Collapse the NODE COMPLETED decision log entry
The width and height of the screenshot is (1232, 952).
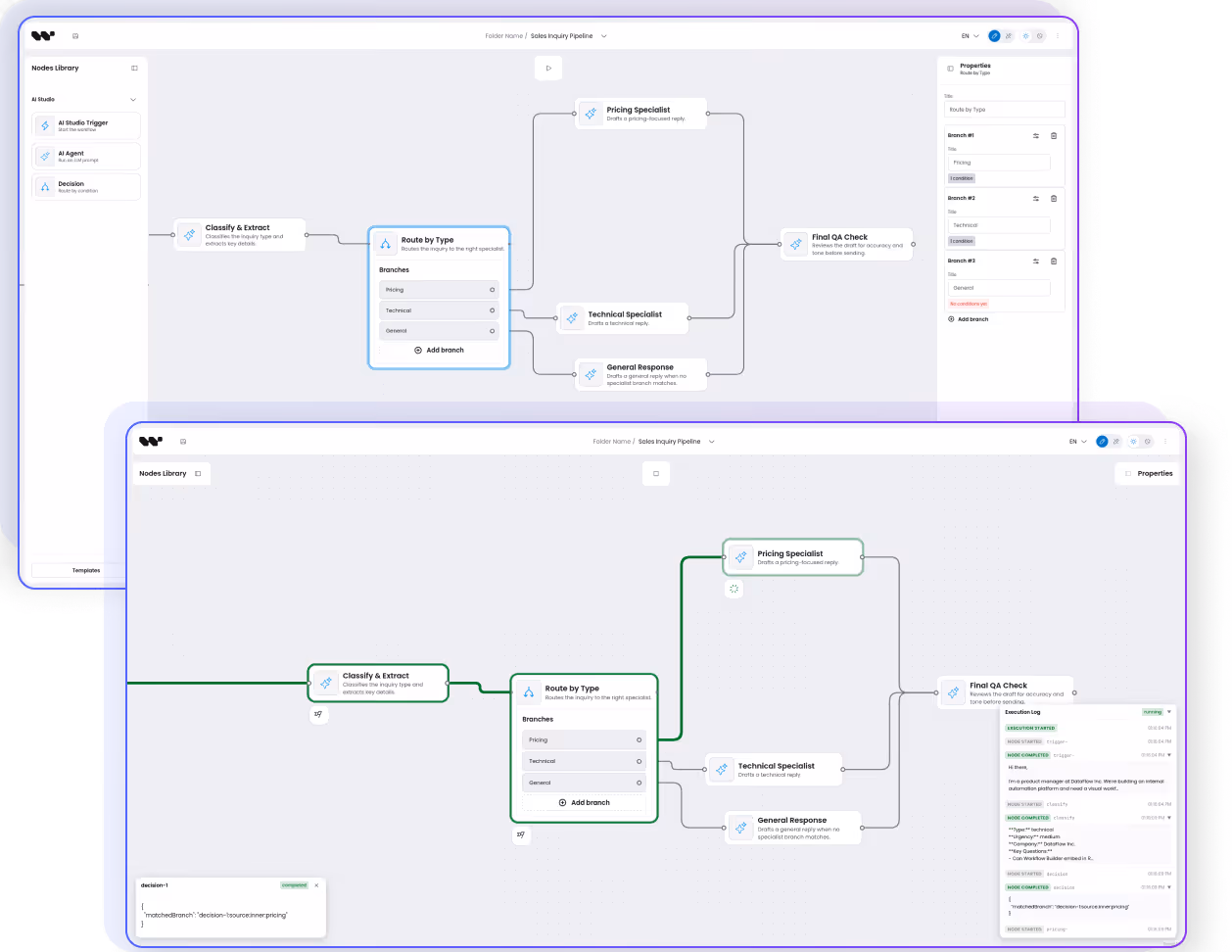[x=1169, y=887]
